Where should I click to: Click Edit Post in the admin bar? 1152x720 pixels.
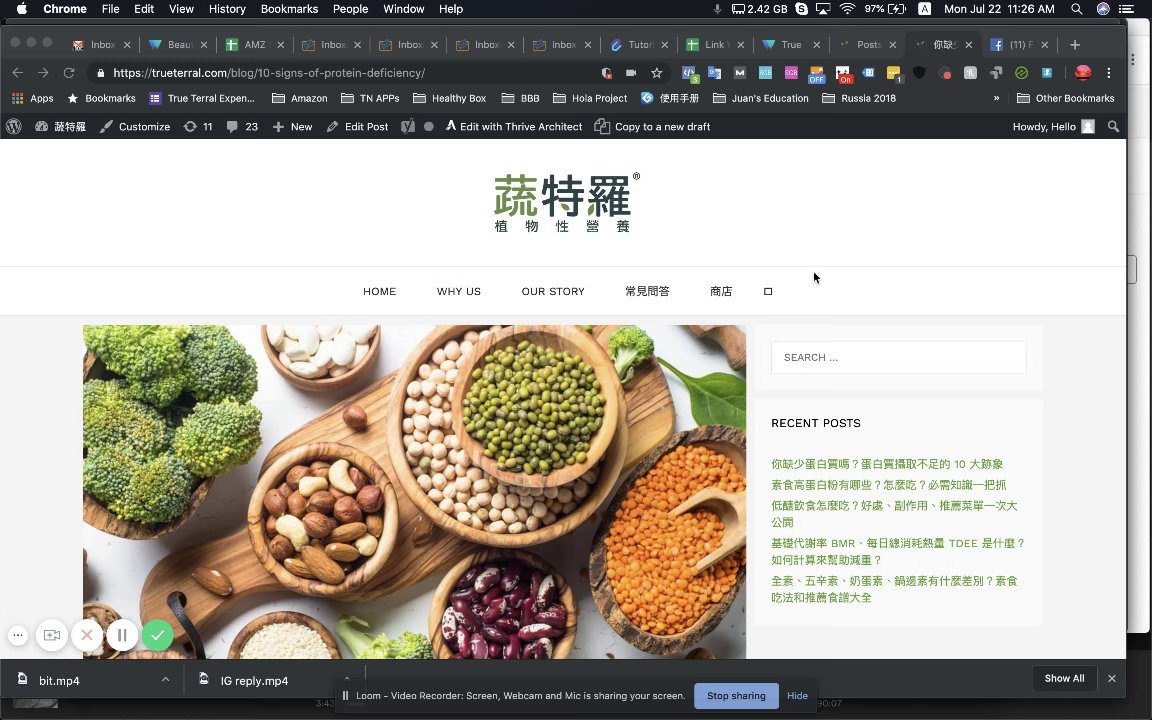(357, 126)
